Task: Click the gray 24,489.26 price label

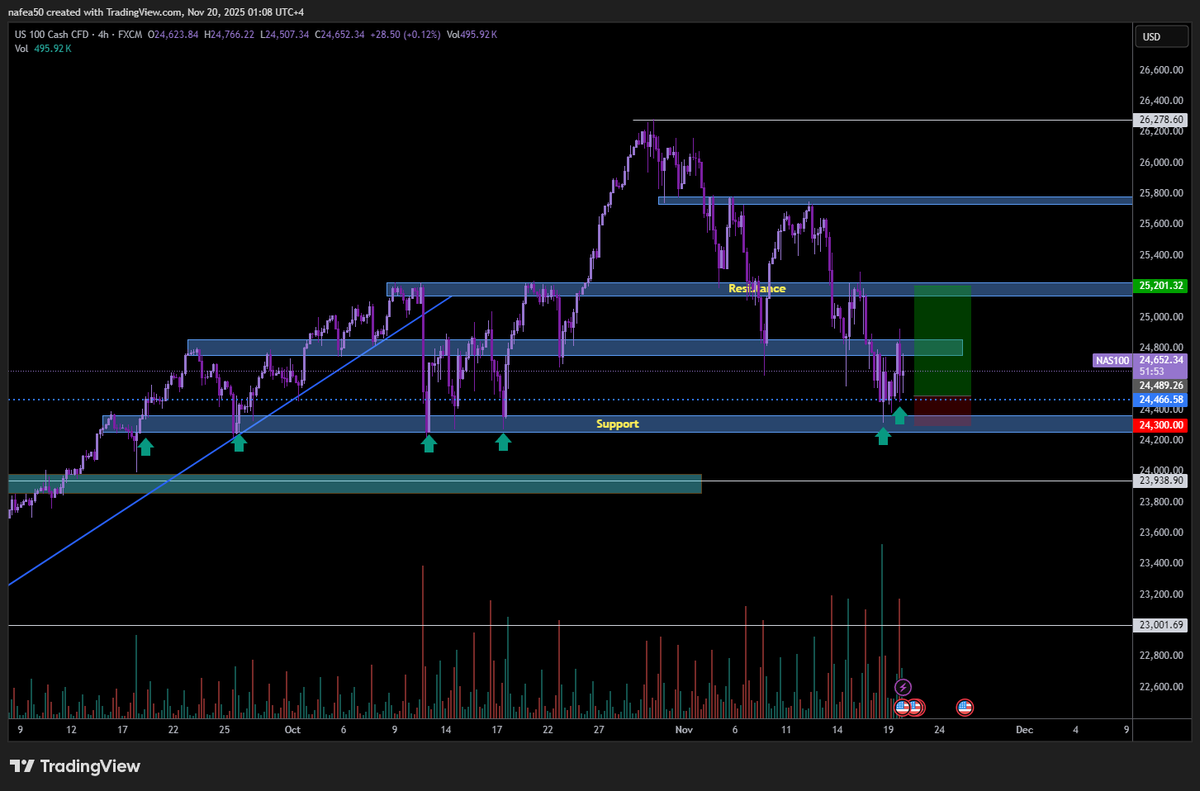Action: tap(1161, 385)
